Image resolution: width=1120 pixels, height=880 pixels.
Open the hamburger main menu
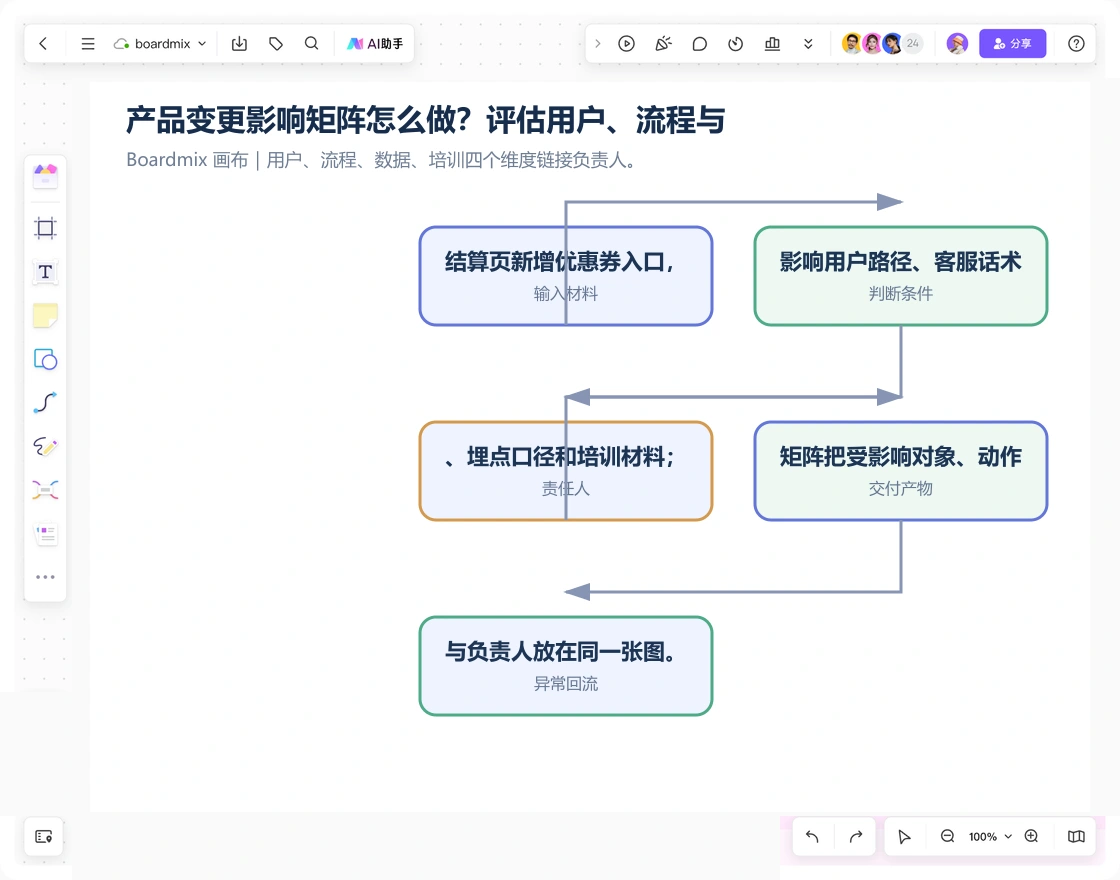pyautogui.click(x=88, y=44)
